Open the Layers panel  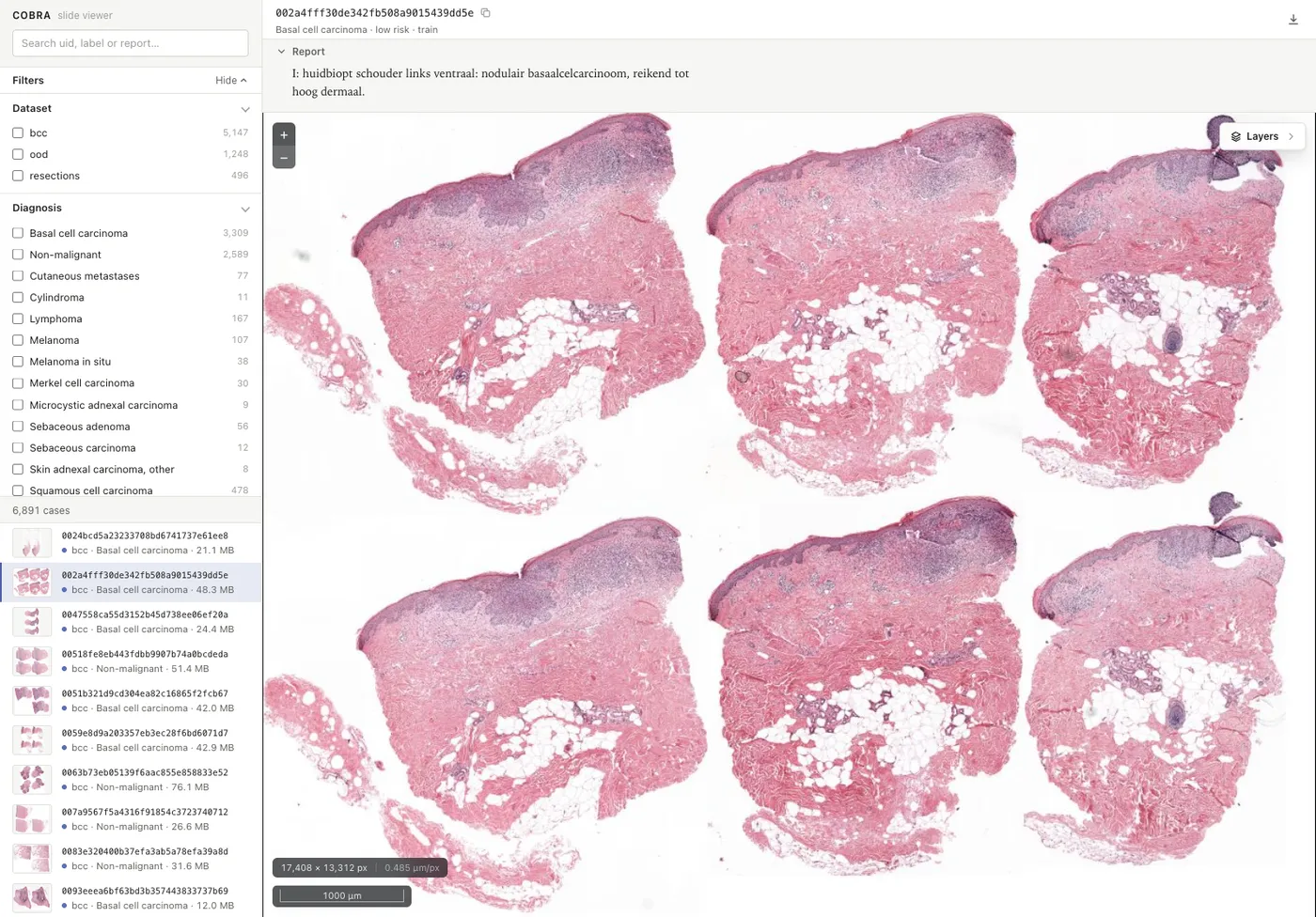(1262, 136)
